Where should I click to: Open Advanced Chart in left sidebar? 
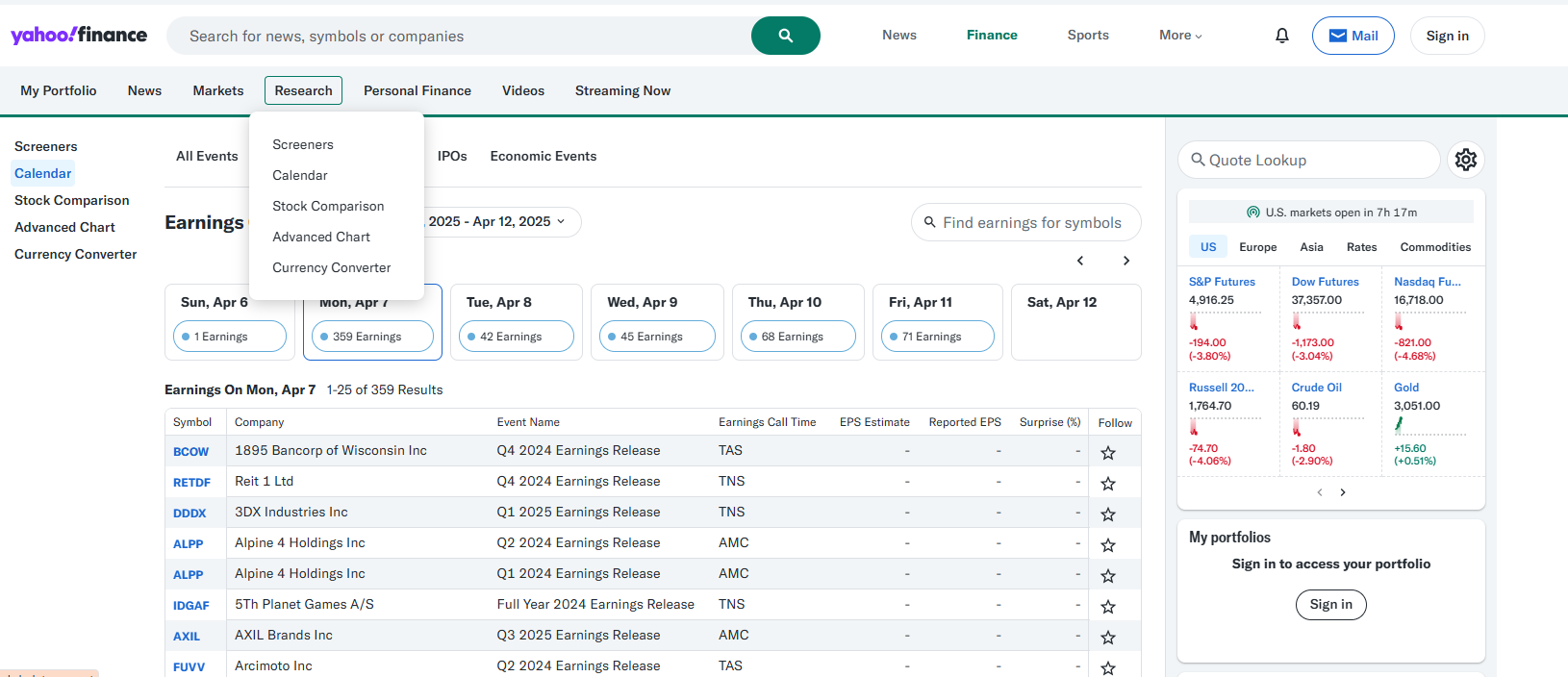(x=64, y=227)
